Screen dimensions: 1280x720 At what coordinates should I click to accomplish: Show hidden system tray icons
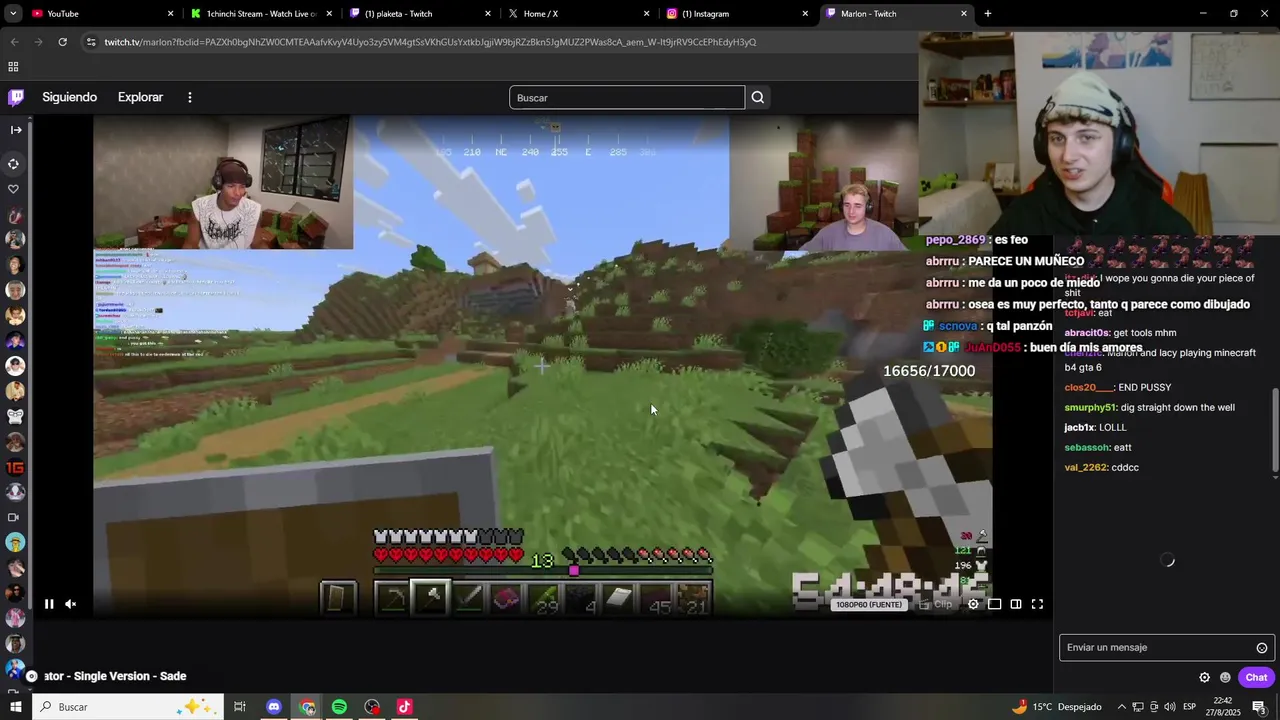tap(1121, 707)
